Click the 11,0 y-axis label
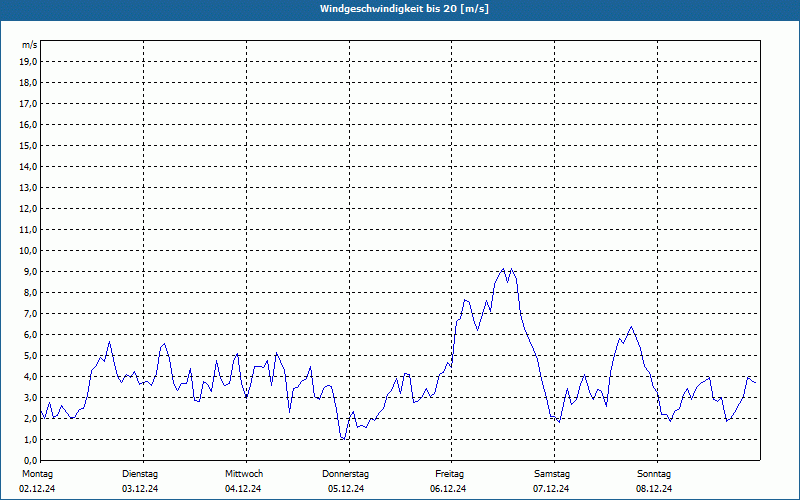Image resolution: width=800 pixels, height=500 pixels. (28, 230)
